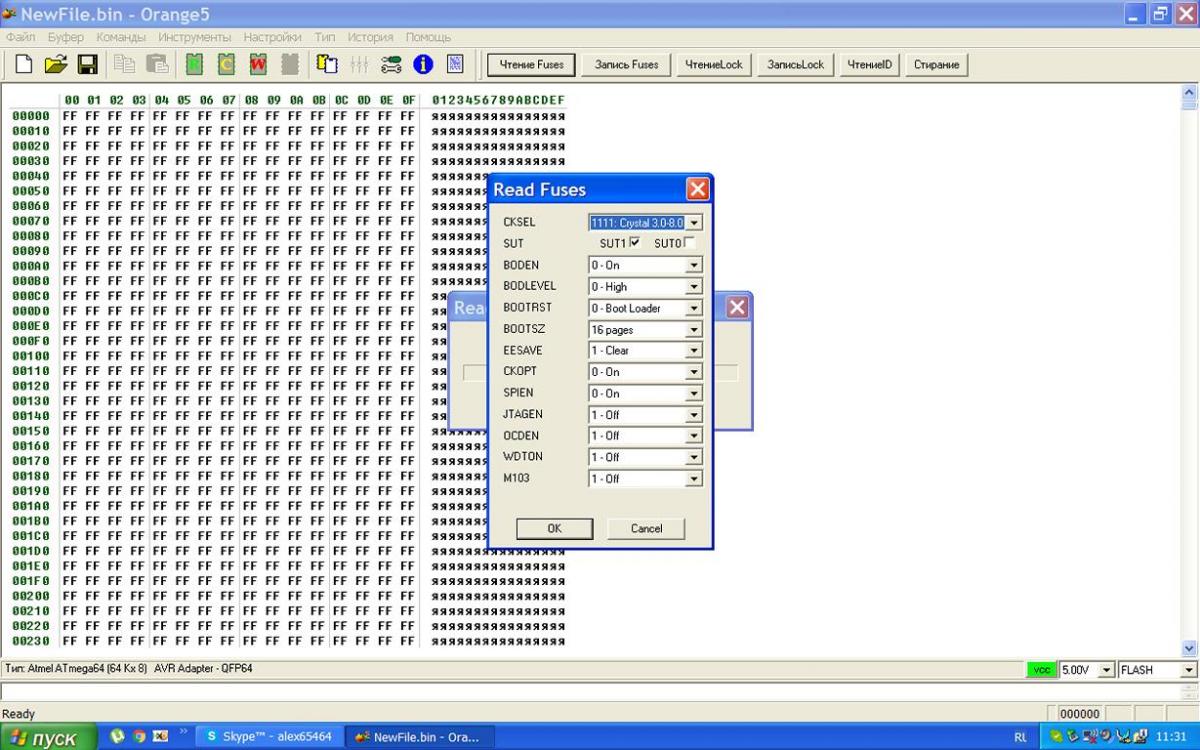Click the New file toolbar icon

pos(23,65)
